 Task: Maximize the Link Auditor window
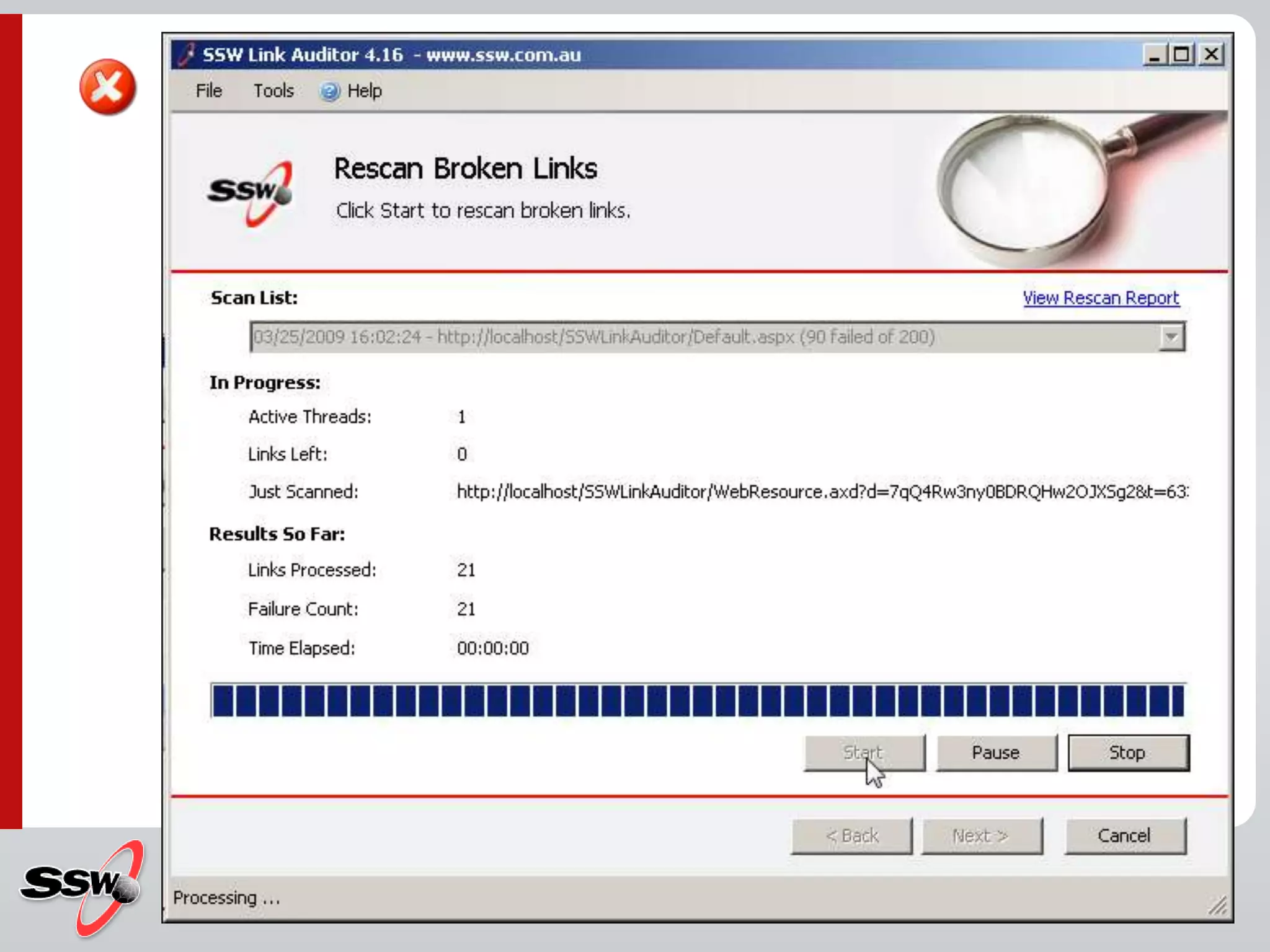coord(1181,55)
